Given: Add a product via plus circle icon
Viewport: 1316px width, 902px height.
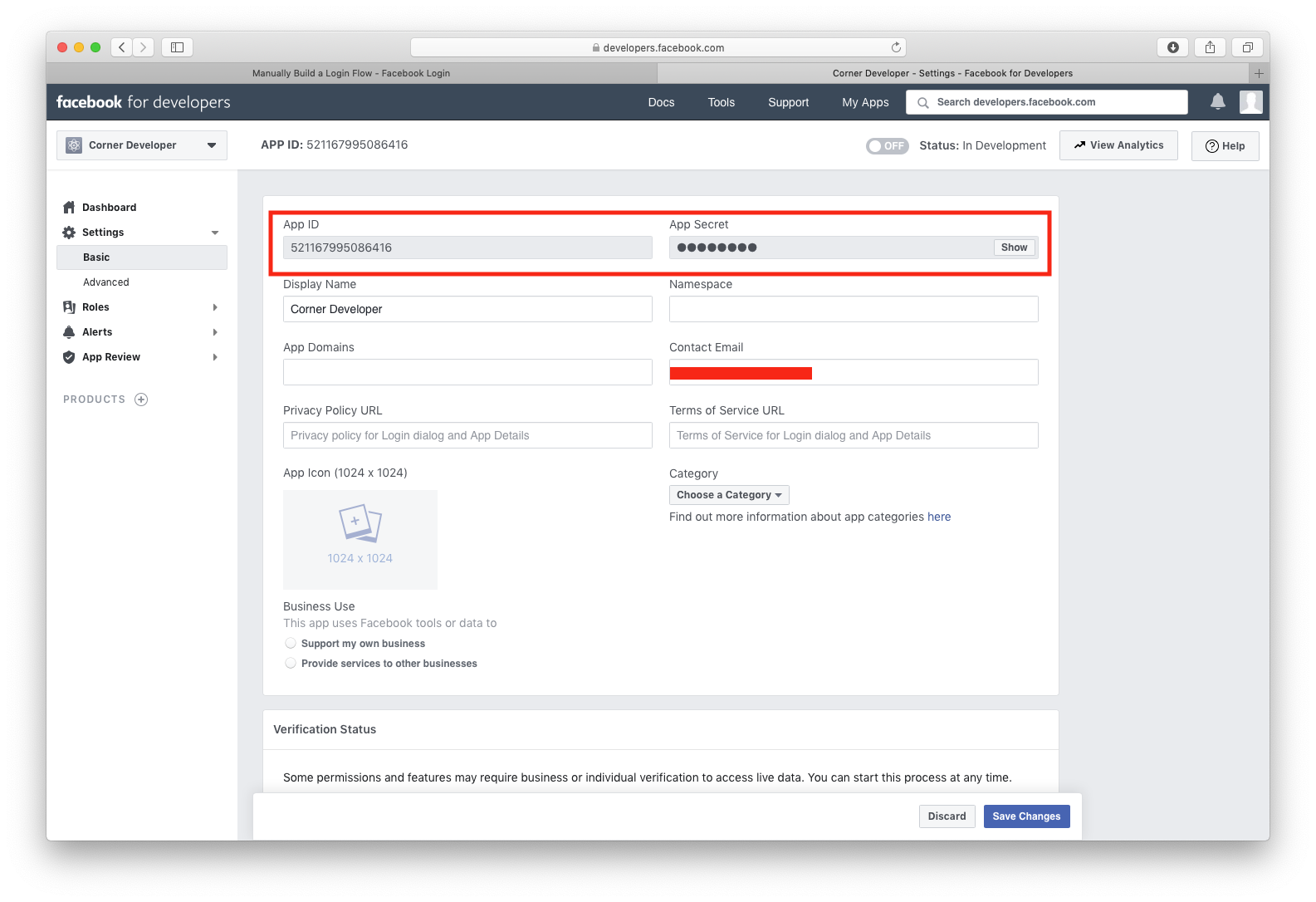Looking at the screenshot, I should [141, 400].
